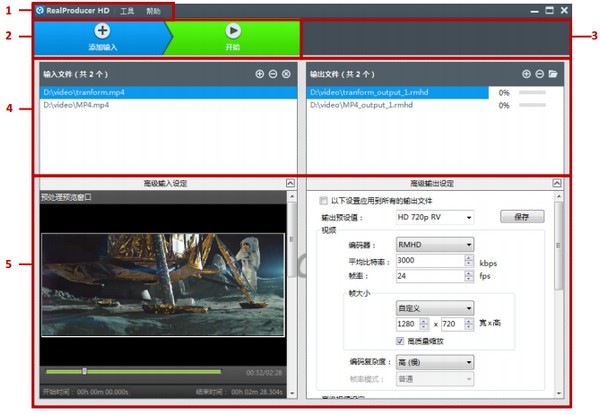Click the 保存 (Save) preset button
The height and width of the screenshot is (415, 600).
522,216
